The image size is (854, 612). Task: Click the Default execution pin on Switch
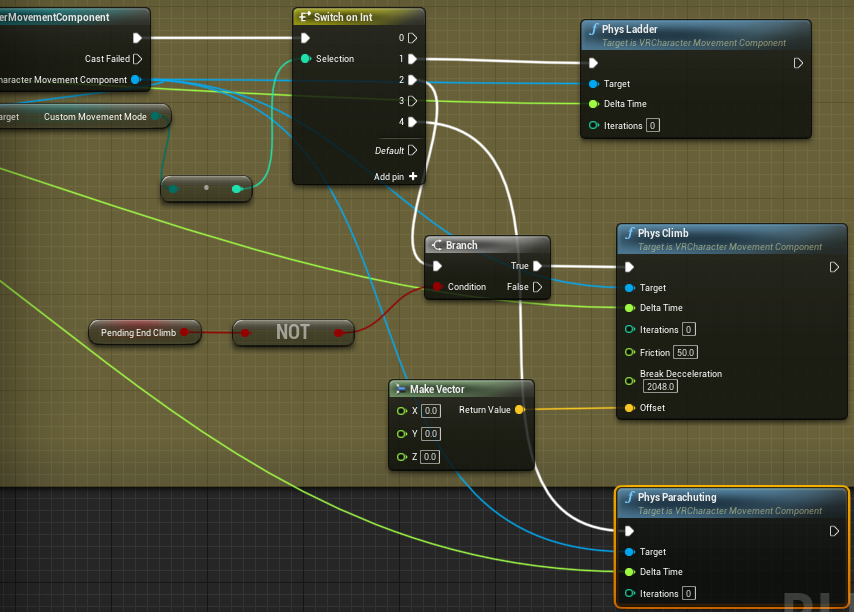(x=412, y=151)
